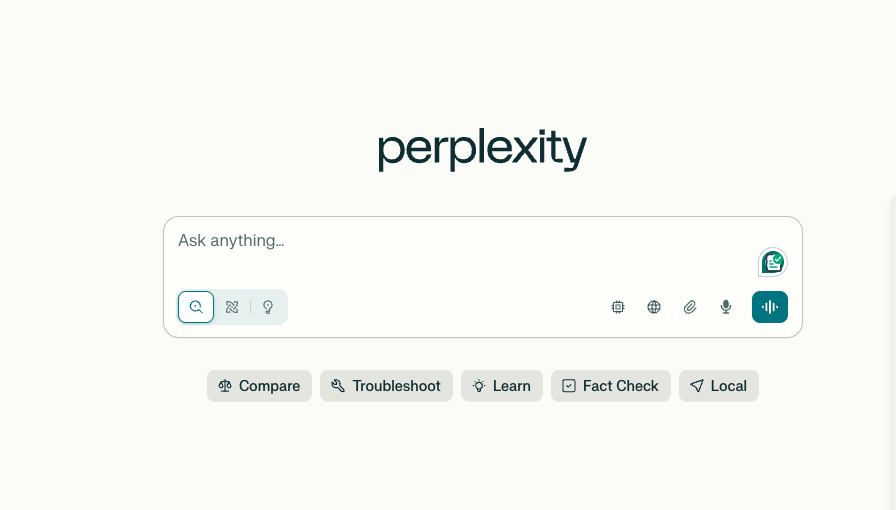This screenshot has height=510, width=896.
Task: Start dictation with the microphone icon
Action: click(x=726, y=307)
